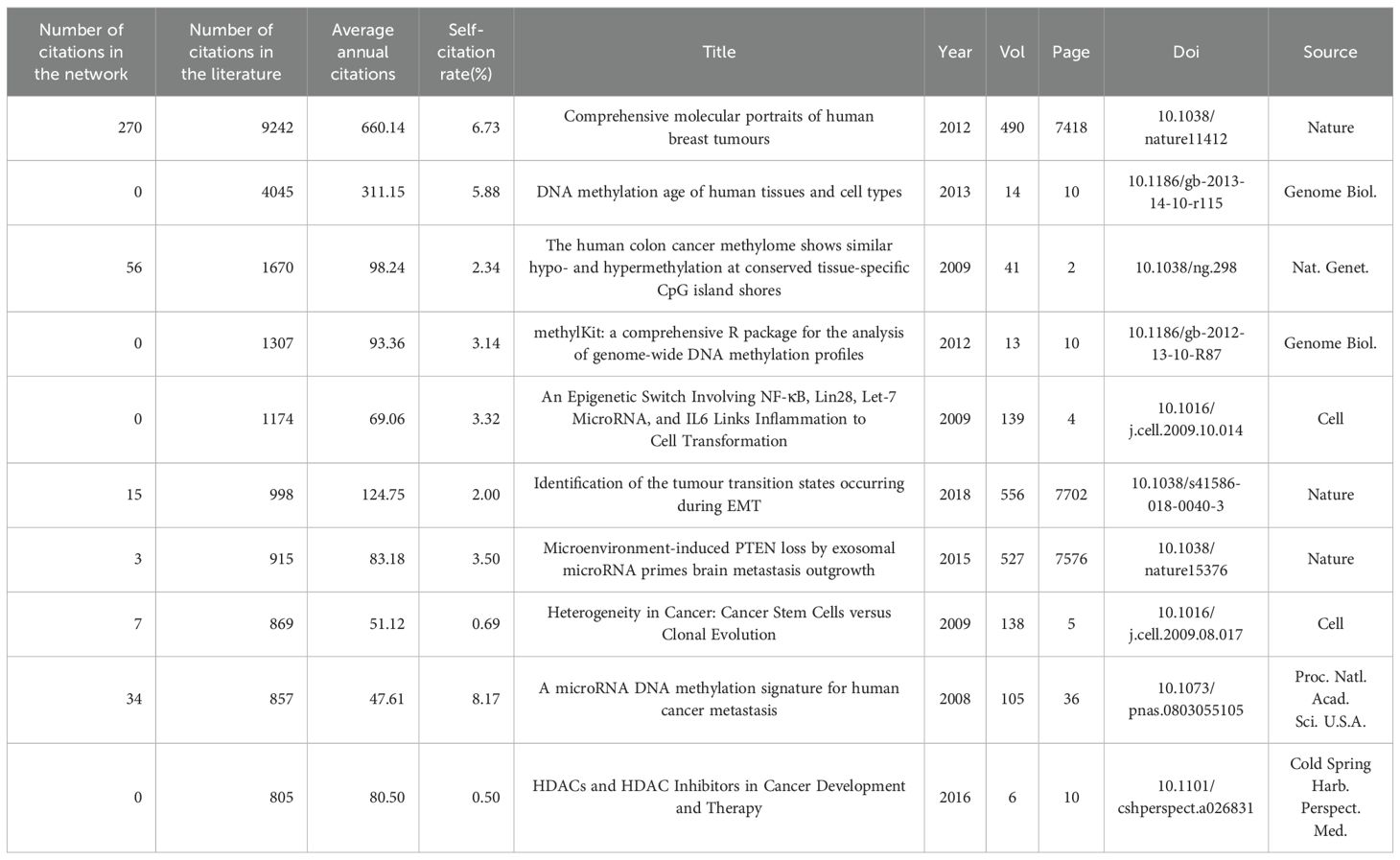Select 'HDACs and HDAC Inhibitors in Cancer' title
This screenshot has width=1400, height=860.
tap(719, 797)
